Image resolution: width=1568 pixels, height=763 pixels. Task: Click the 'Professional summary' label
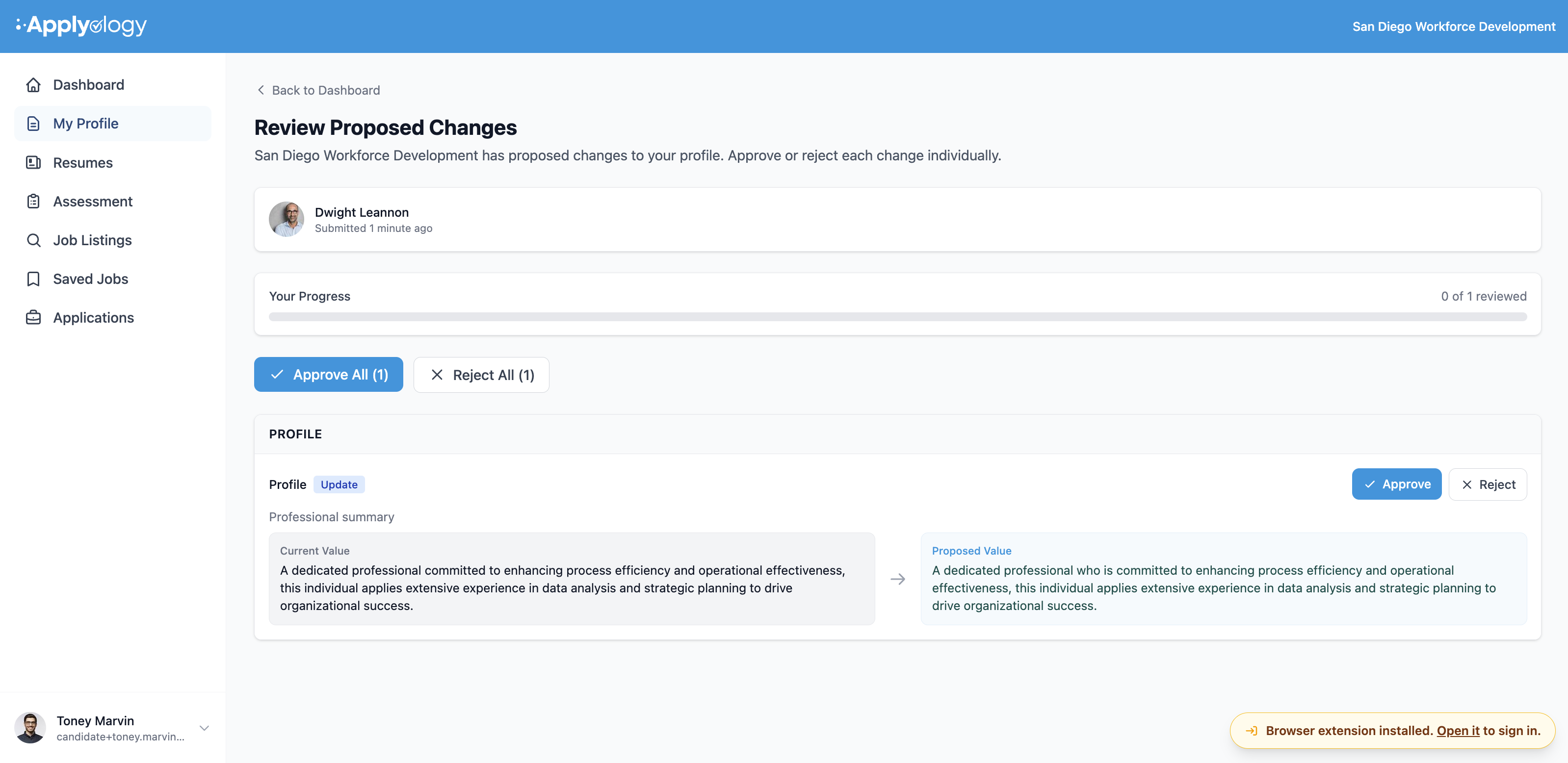pos(332,517)
